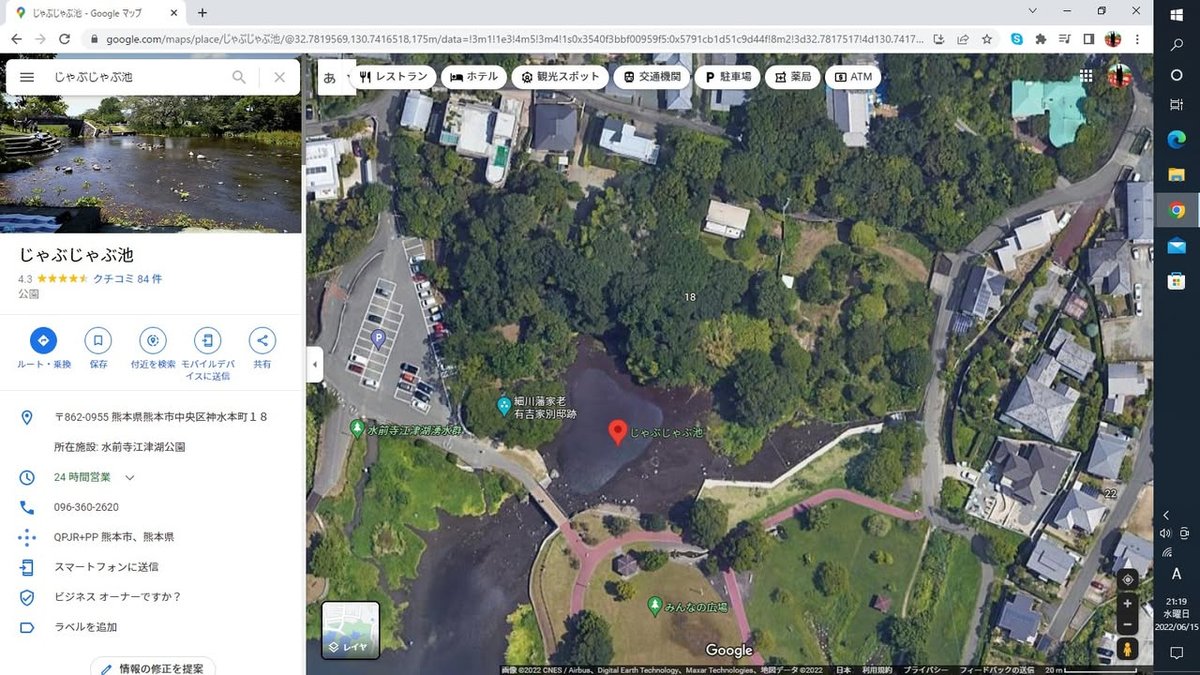Open the hamburger menu in search box
The image size is (1200, 675).
point(27,77)
